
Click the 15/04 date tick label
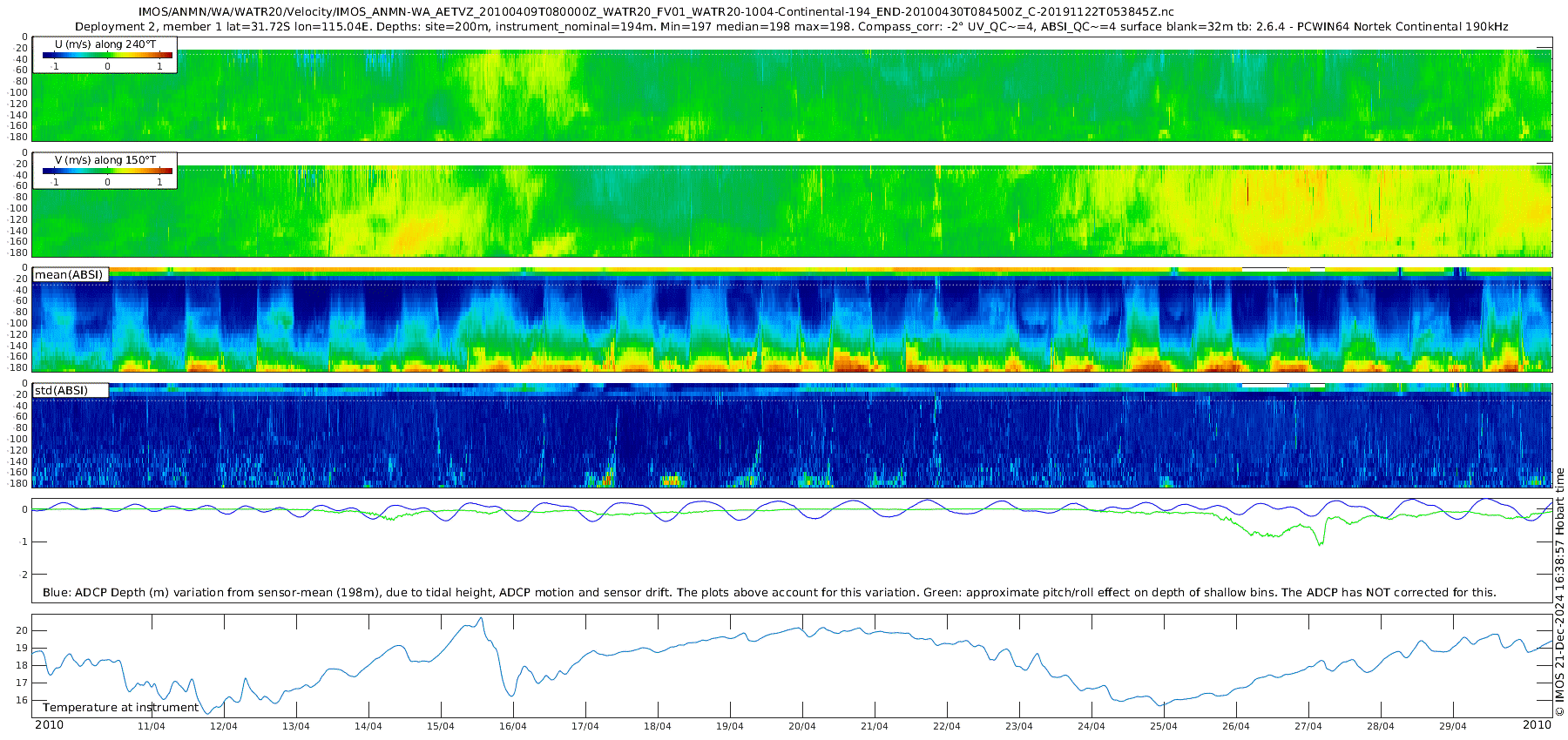[441, 726]
